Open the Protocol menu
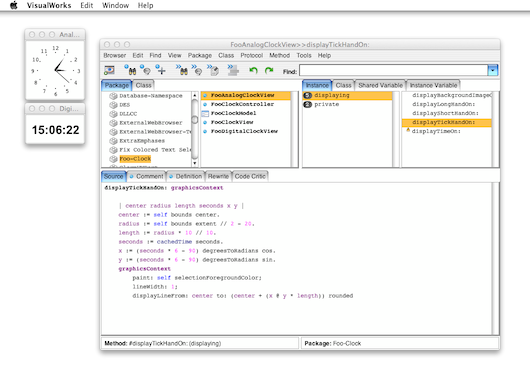 (x=251, y=55)
